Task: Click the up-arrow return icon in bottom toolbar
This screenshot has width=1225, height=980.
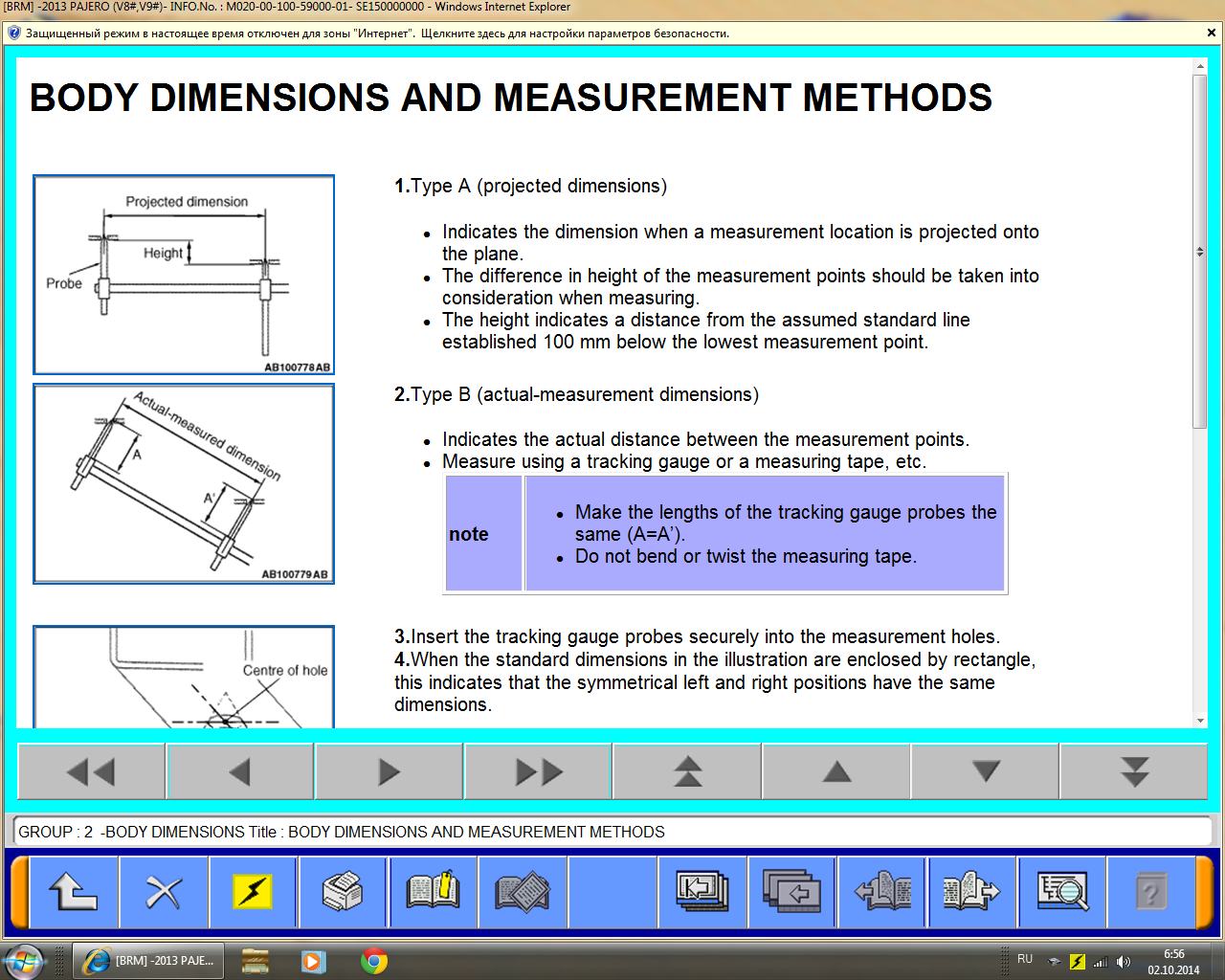Action: (x=74, y=892)
